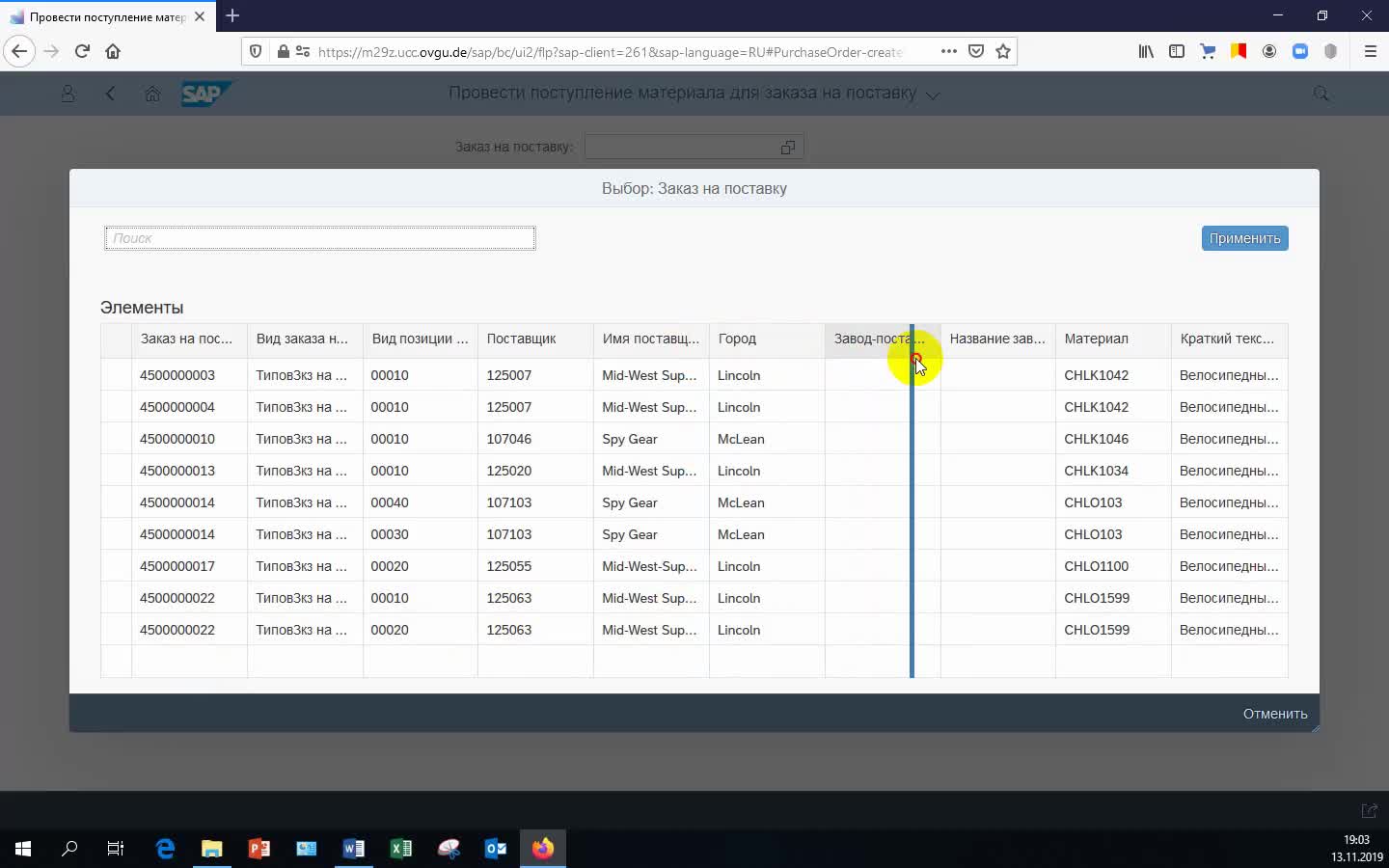Reload the current page
The height and width of the screenshot is (868, 1389).
click(82, 51)
